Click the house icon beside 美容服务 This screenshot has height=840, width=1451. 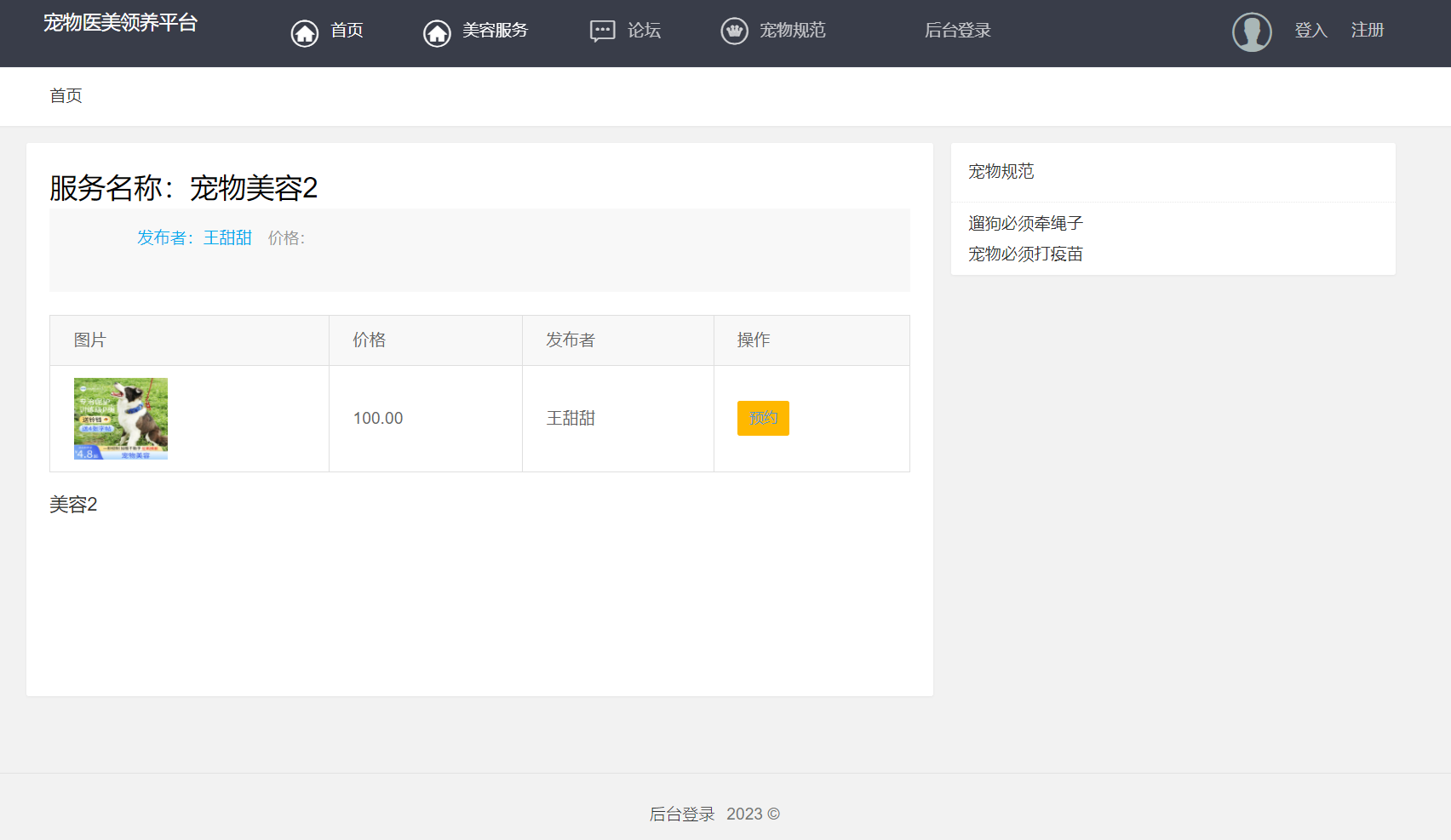pyautogui.click(x=437, y=32)
